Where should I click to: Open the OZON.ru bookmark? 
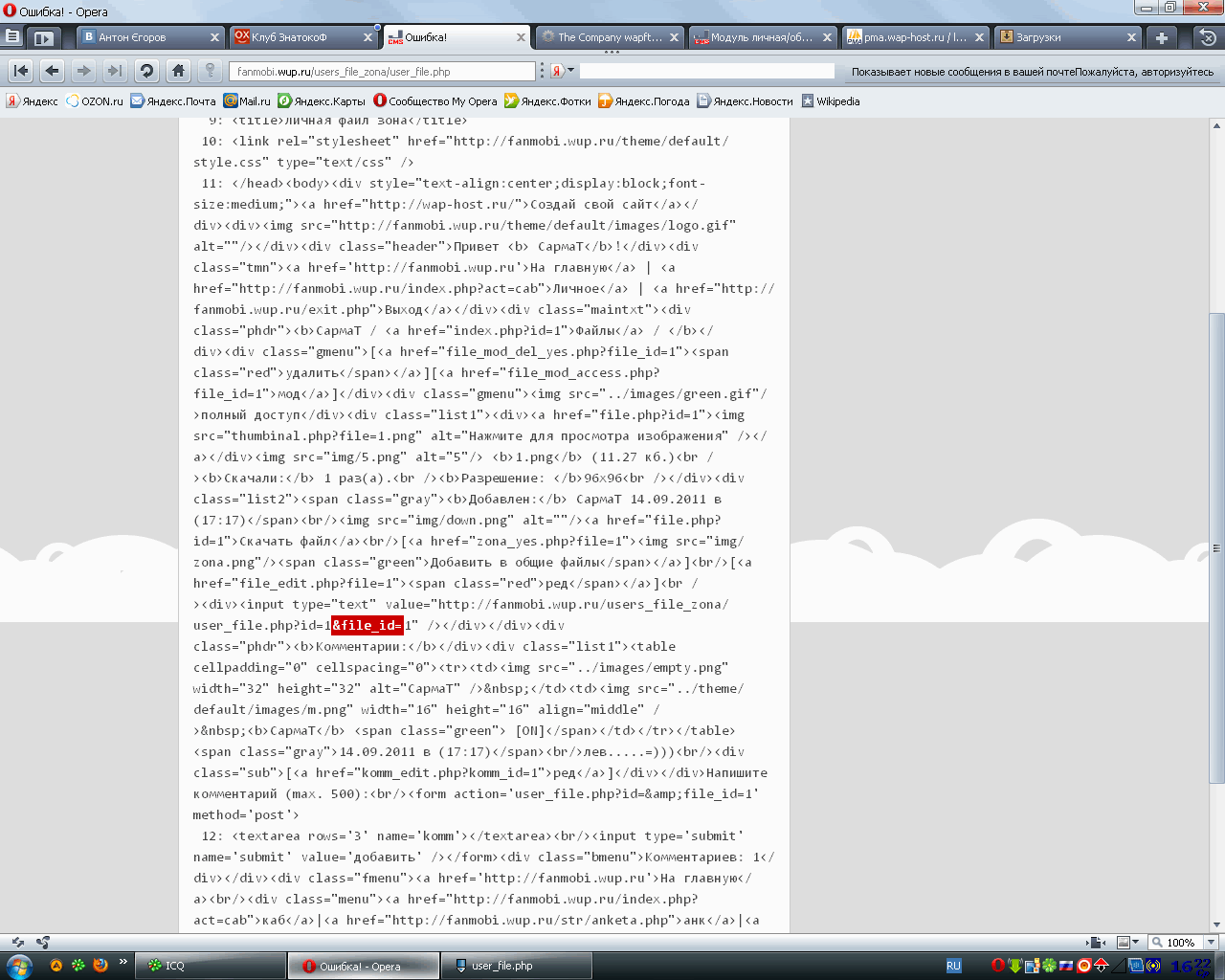coord(95,101)
